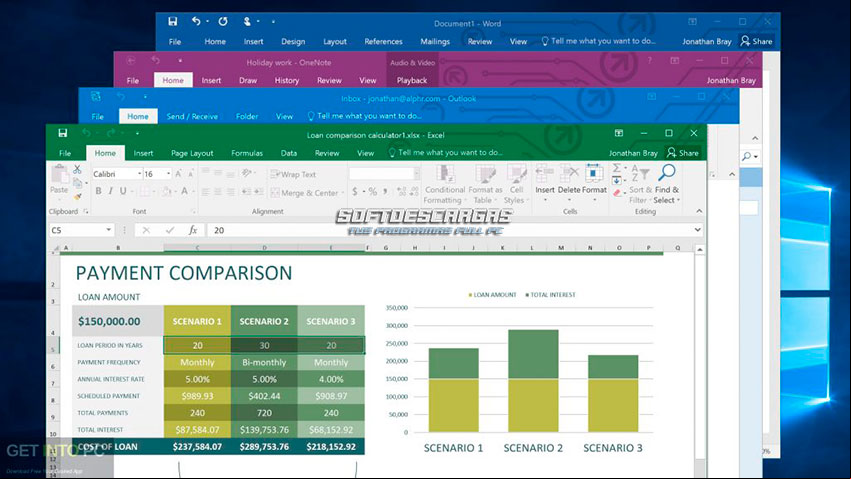Open the C5 Name Box dropdown
This screenshot has height=479, width=851.
pyautogui.click(x=109, y=230)
